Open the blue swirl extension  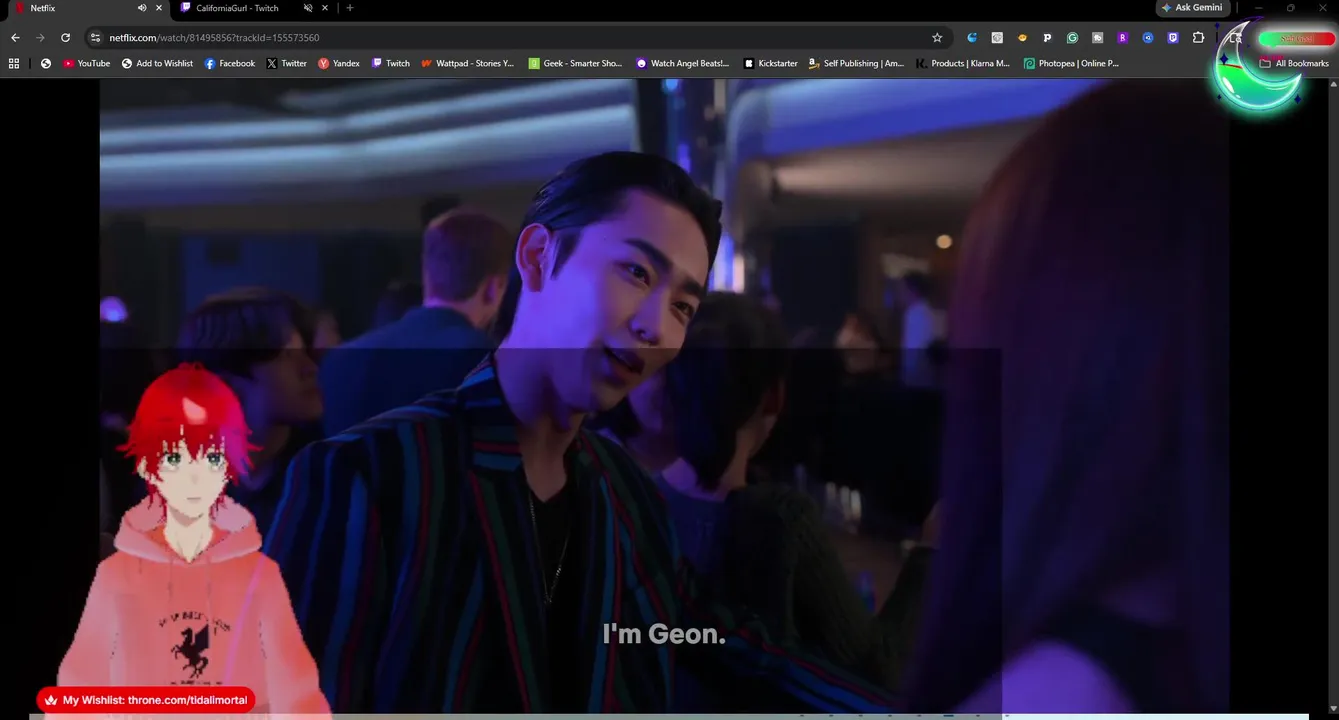click(972, 38)
